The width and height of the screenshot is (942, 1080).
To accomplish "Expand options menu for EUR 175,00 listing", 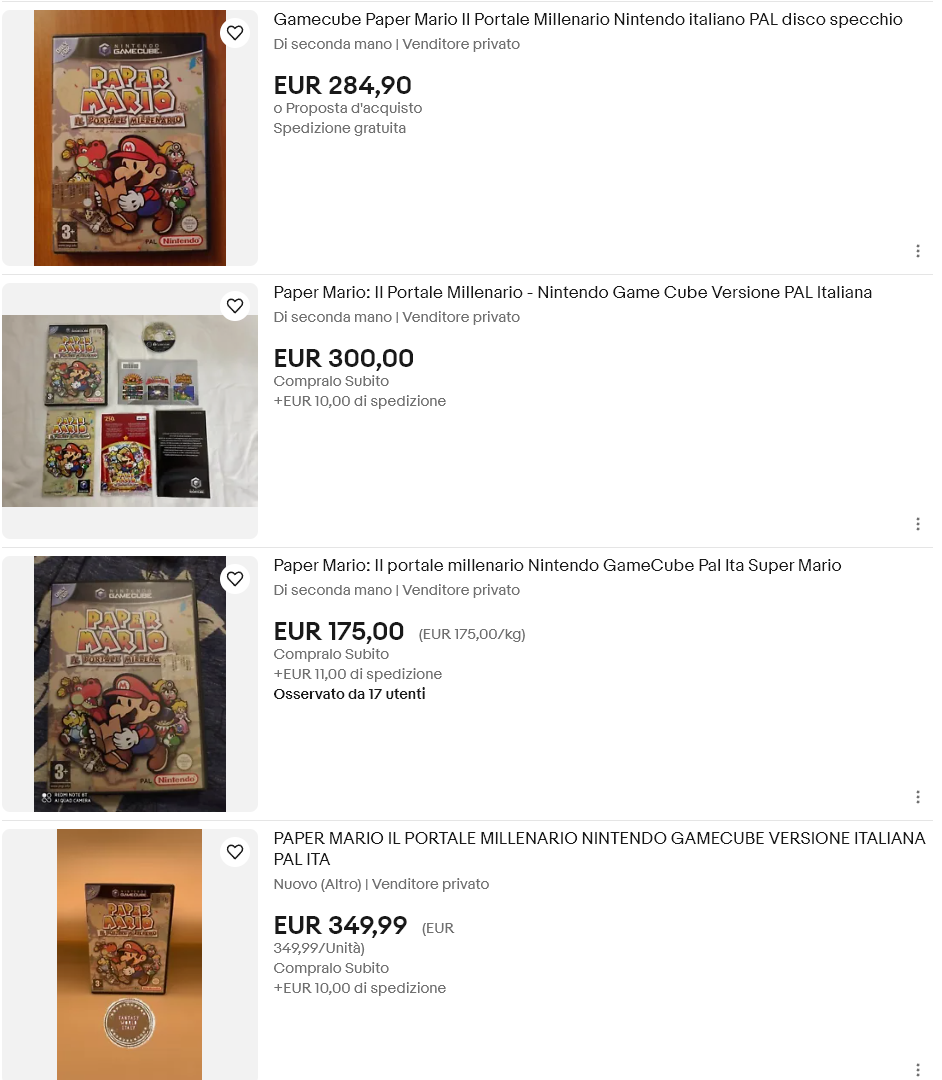I will [917, 797].
